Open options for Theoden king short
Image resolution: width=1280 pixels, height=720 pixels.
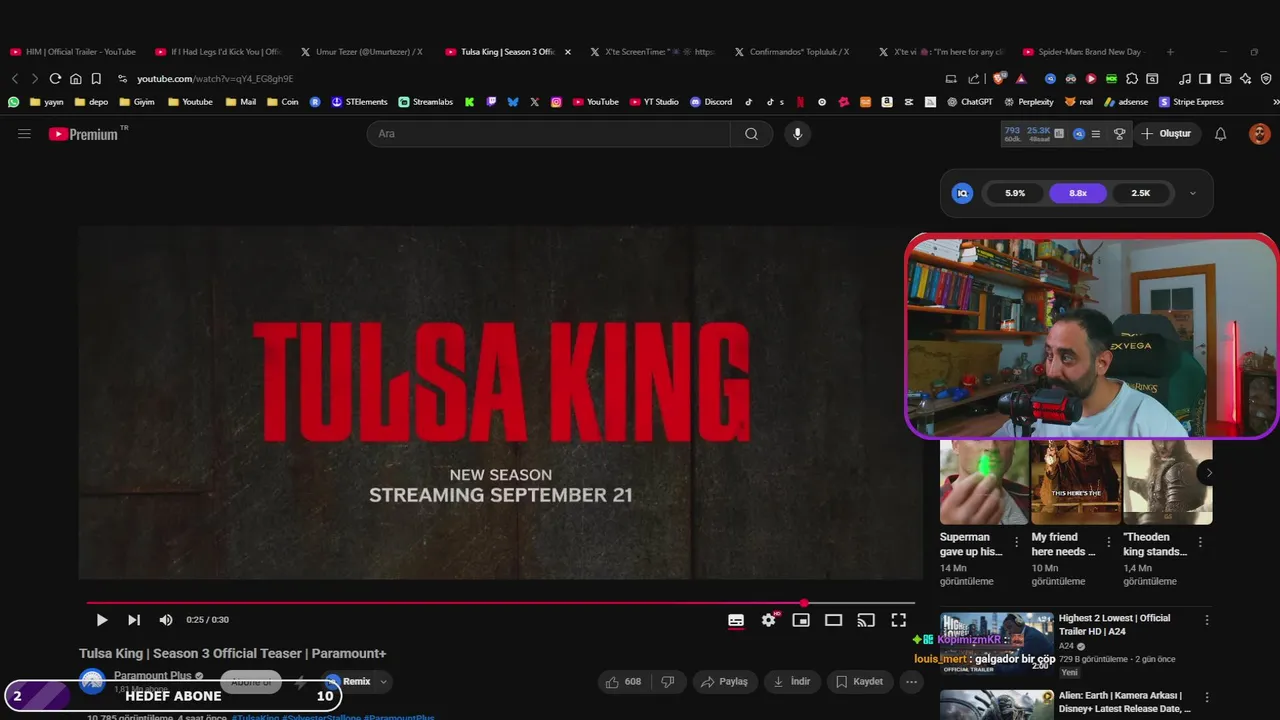coord(1200,542)
